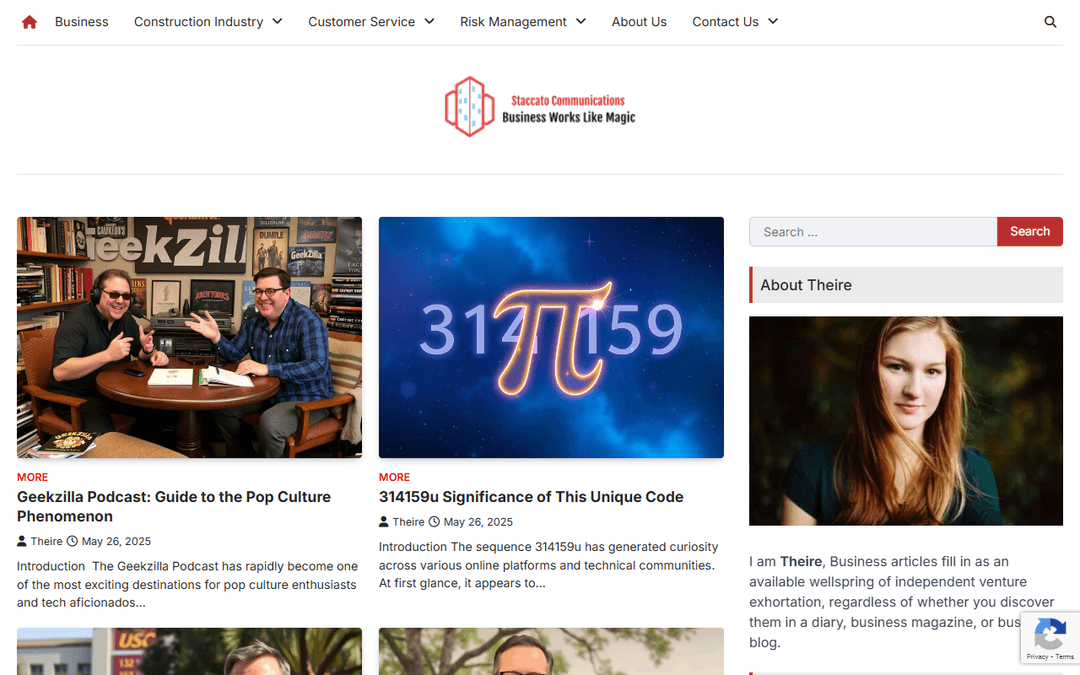The image size is (1080, 675).
Task: Click the Terms link in reCAPTCHA badge
Action: [1064, 657]
